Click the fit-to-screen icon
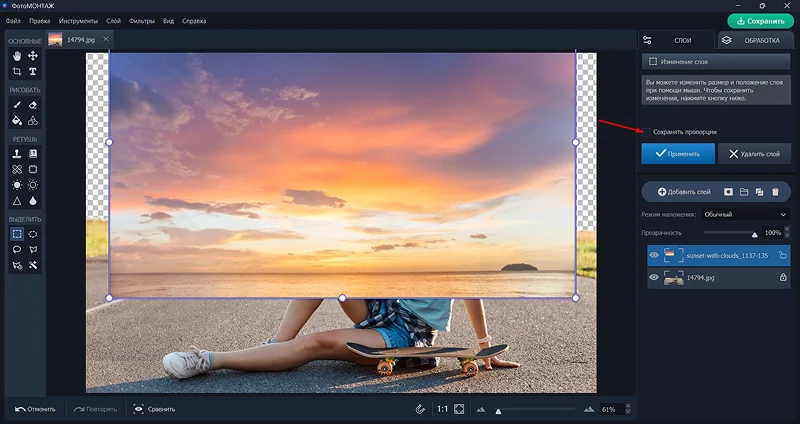Image resolution: width=800 pixels, height=424 pixels. (x=459, y=409)
